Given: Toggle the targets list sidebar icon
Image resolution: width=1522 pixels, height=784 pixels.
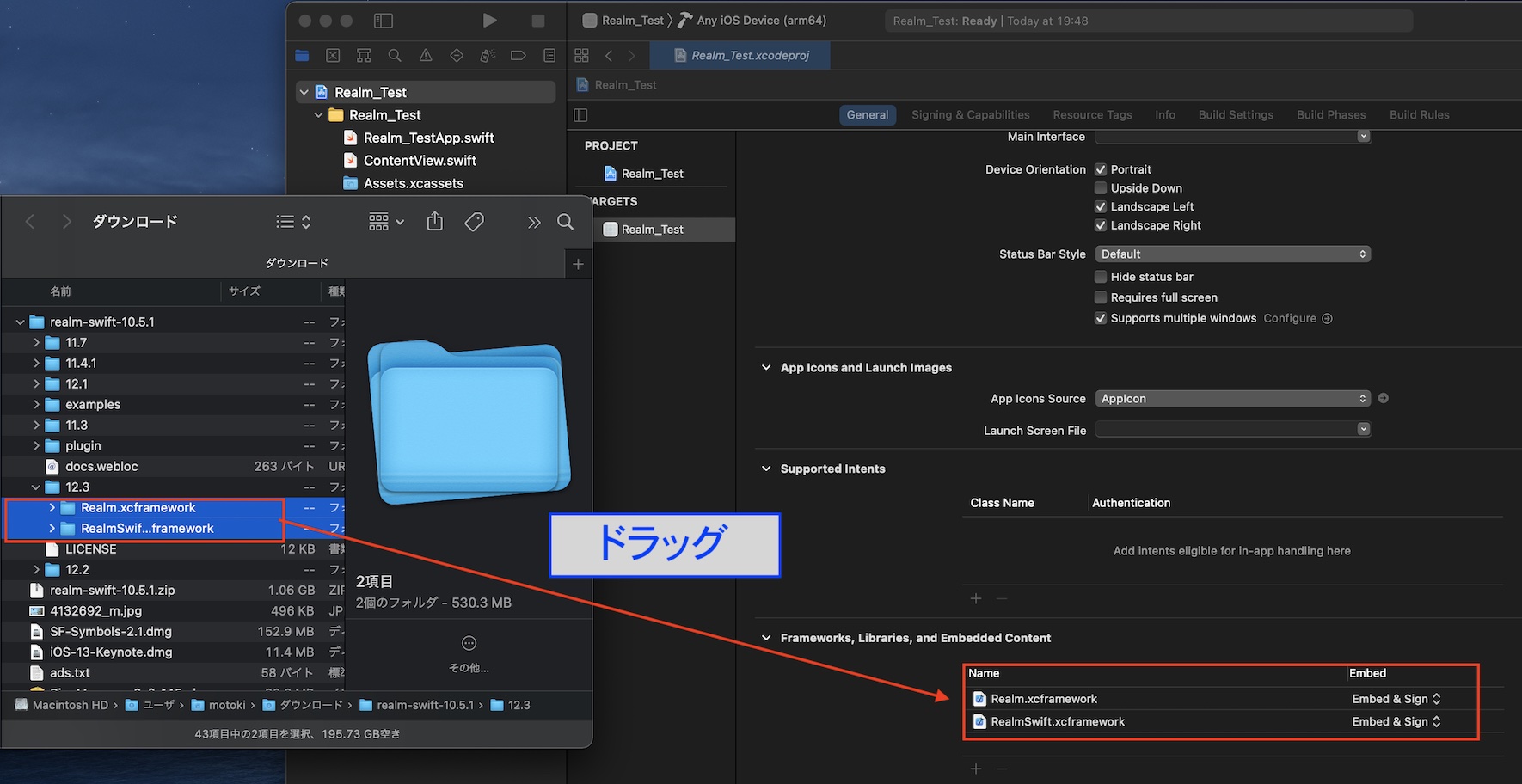Looking at the screenshot, I should 580,115.
